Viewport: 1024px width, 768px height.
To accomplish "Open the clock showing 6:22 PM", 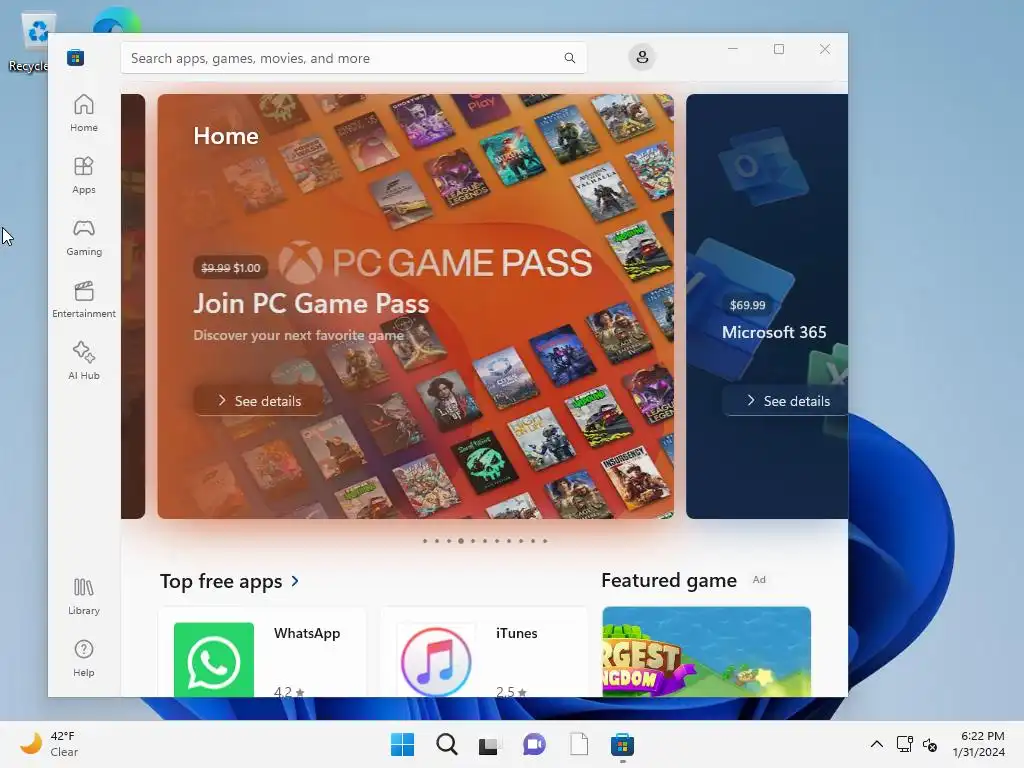I will point(979,744).
